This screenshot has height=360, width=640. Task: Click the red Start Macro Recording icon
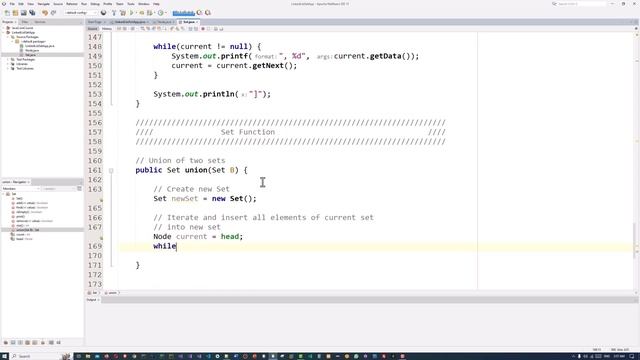point(203,29)
